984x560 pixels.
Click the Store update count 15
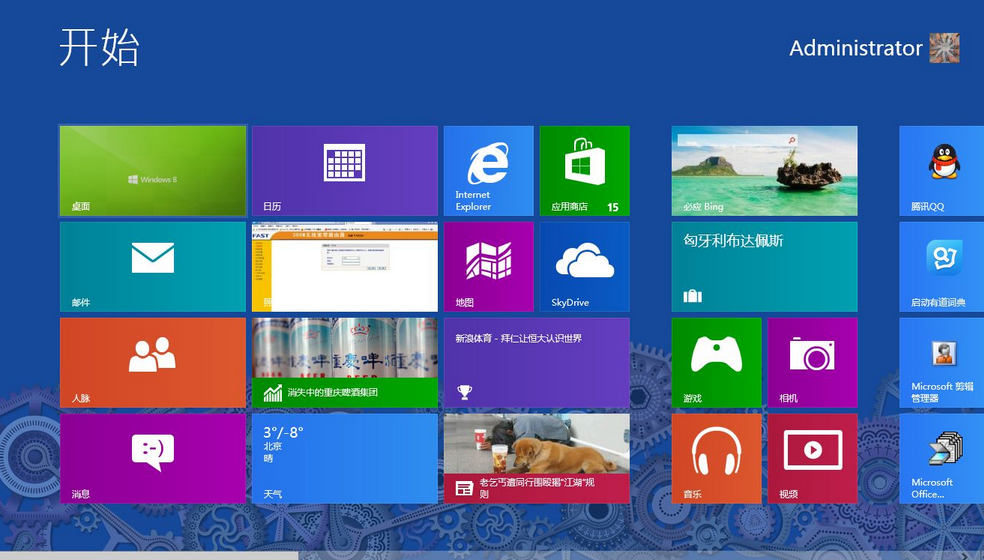(x=612, y=207)
